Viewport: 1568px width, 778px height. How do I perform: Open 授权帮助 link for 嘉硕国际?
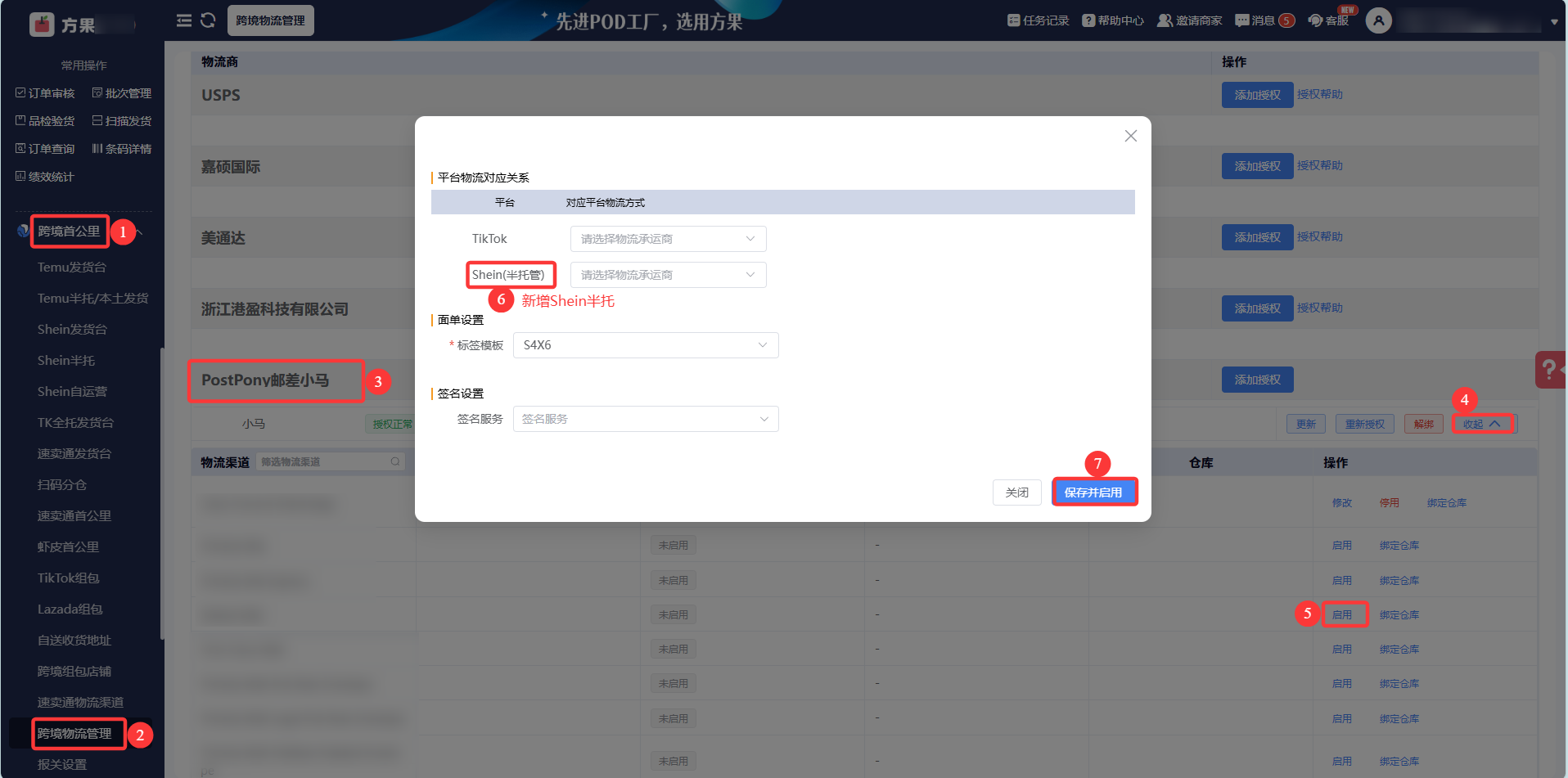1320,165
